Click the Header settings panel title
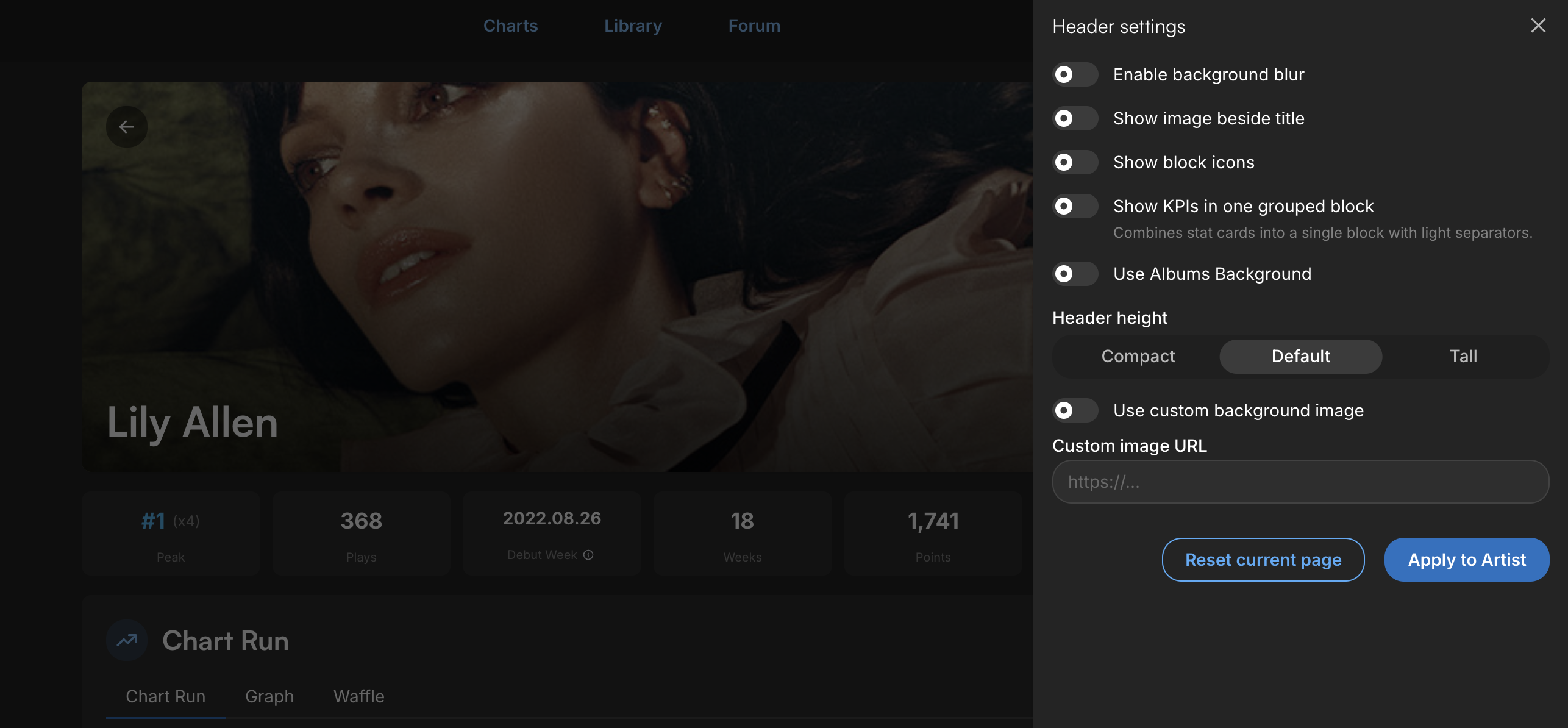This screenshot has height=728, width=1568. tap(1119, 26)
